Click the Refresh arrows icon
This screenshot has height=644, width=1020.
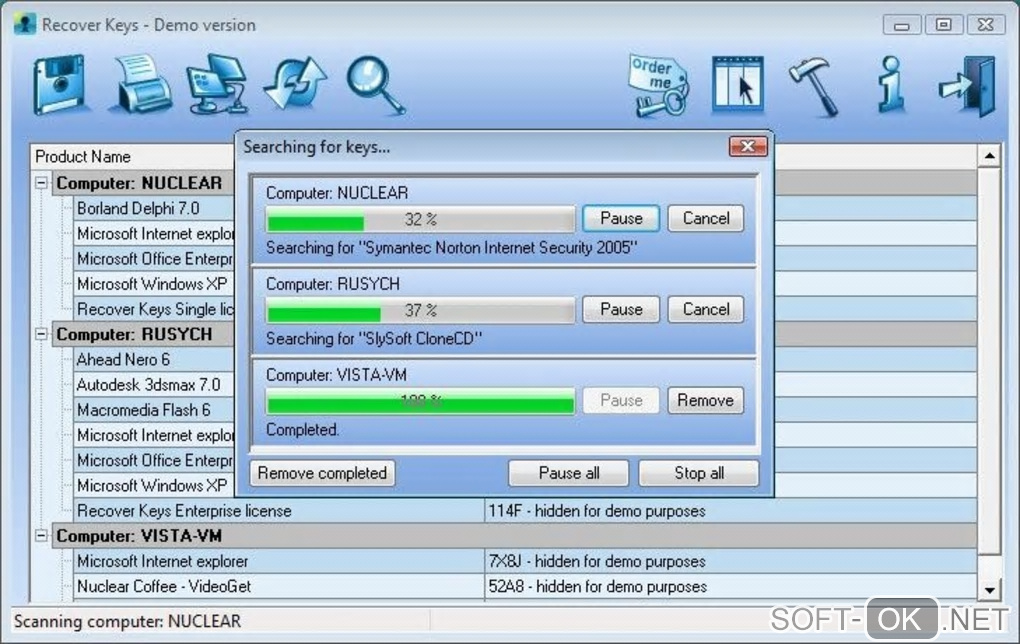coord(295,85)
